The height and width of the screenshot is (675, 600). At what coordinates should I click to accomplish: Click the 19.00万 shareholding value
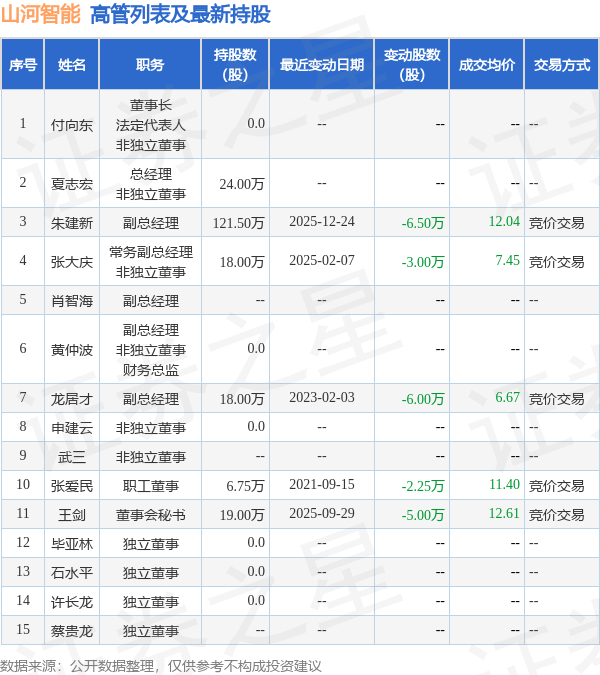pos(242,514)
